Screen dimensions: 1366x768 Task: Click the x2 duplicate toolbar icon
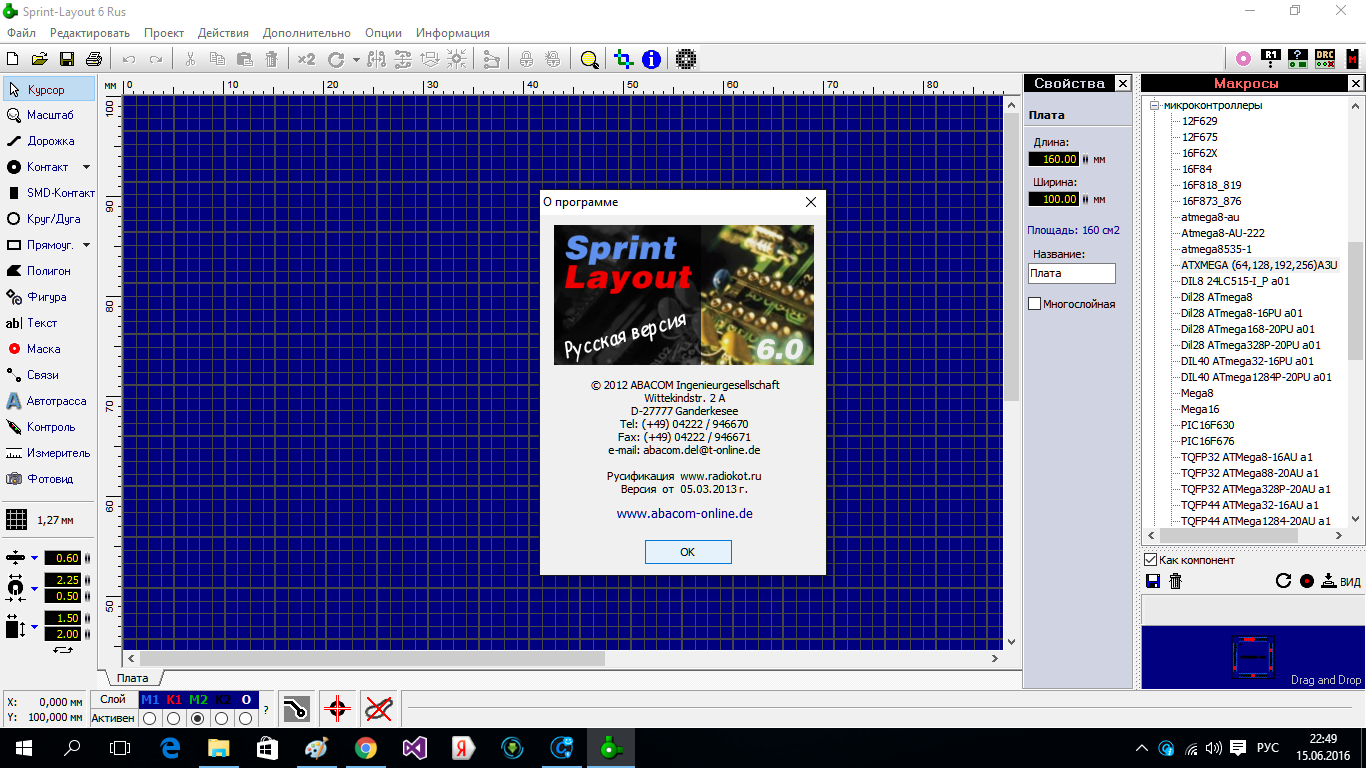306,59
